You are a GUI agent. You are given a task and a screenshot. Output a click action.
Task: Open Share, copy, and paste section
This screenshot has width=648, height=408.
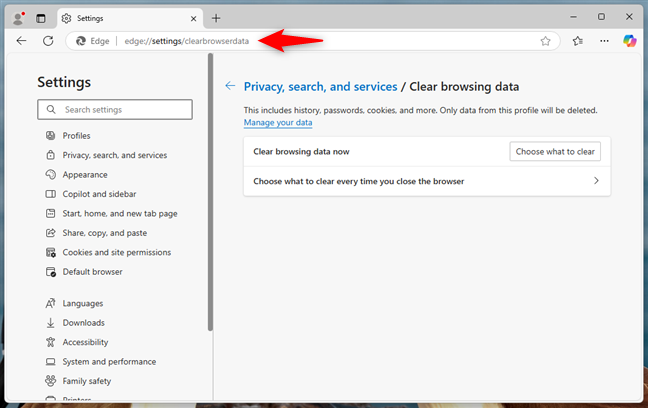[105, 233]
